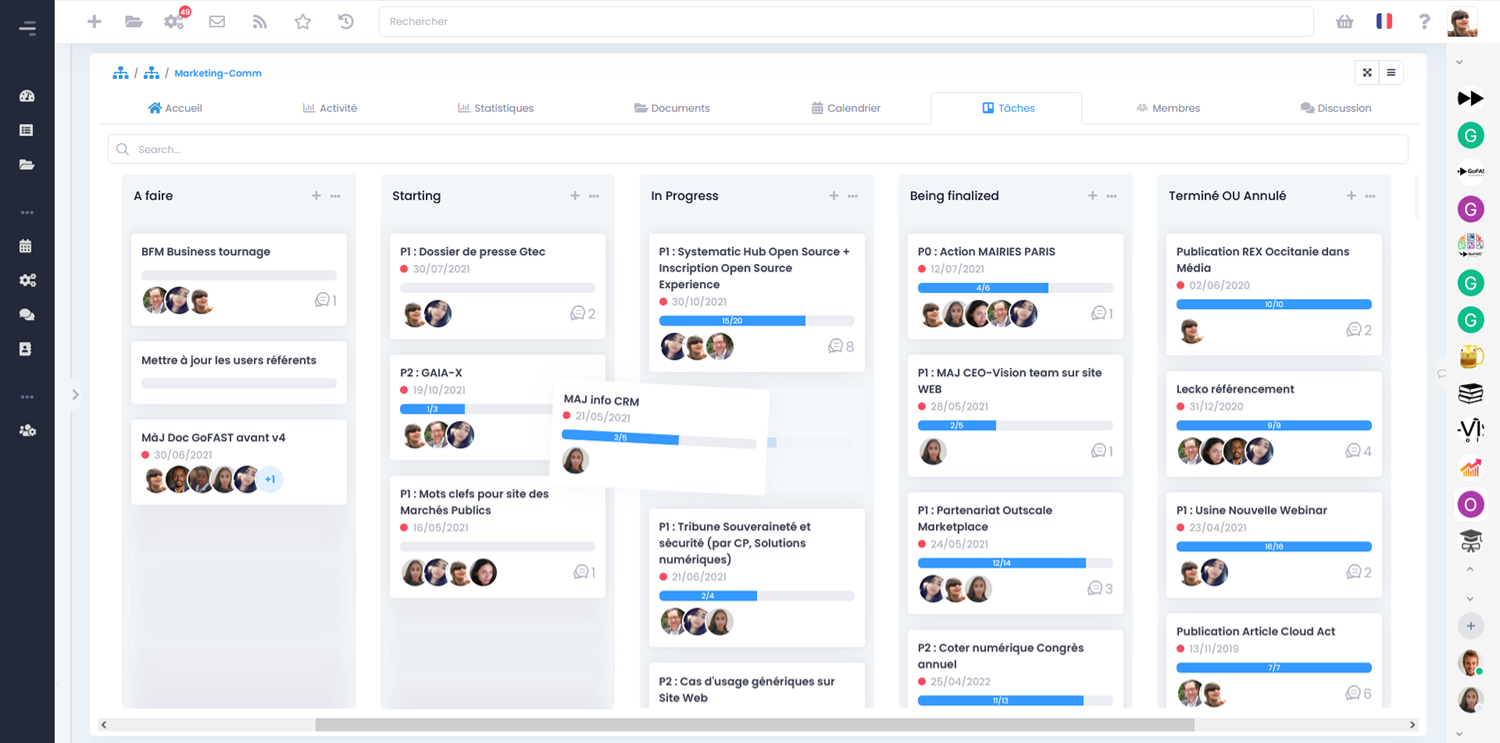The height and width of the screenshot is (743, 1500).
Task: Click the plus create icon in top toolbar
Action: pos(94,21)
